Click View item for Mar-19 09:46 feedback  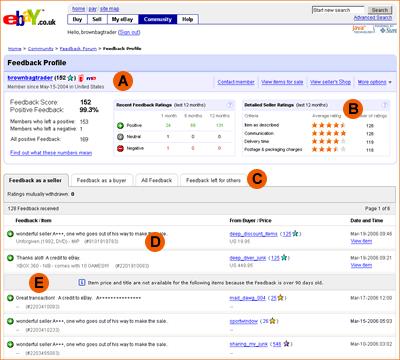pyautogui.click(x=361, y=241)
